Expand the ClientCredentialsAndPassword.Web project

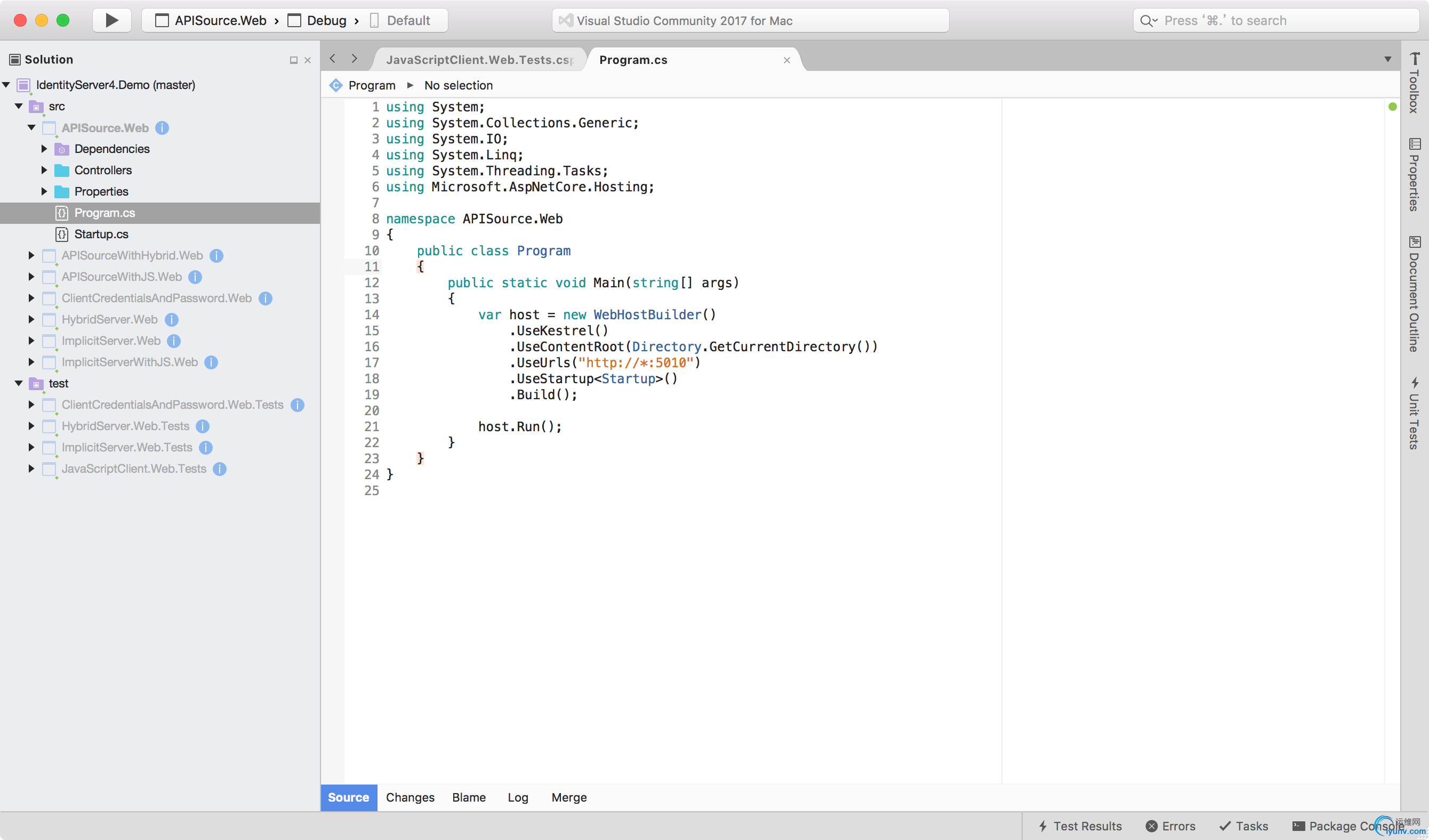click(31, 298)
